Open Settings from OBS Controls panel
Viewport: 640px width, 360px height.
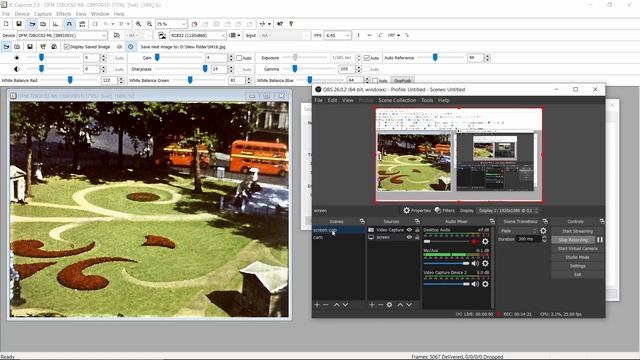(x=578, y=266)
